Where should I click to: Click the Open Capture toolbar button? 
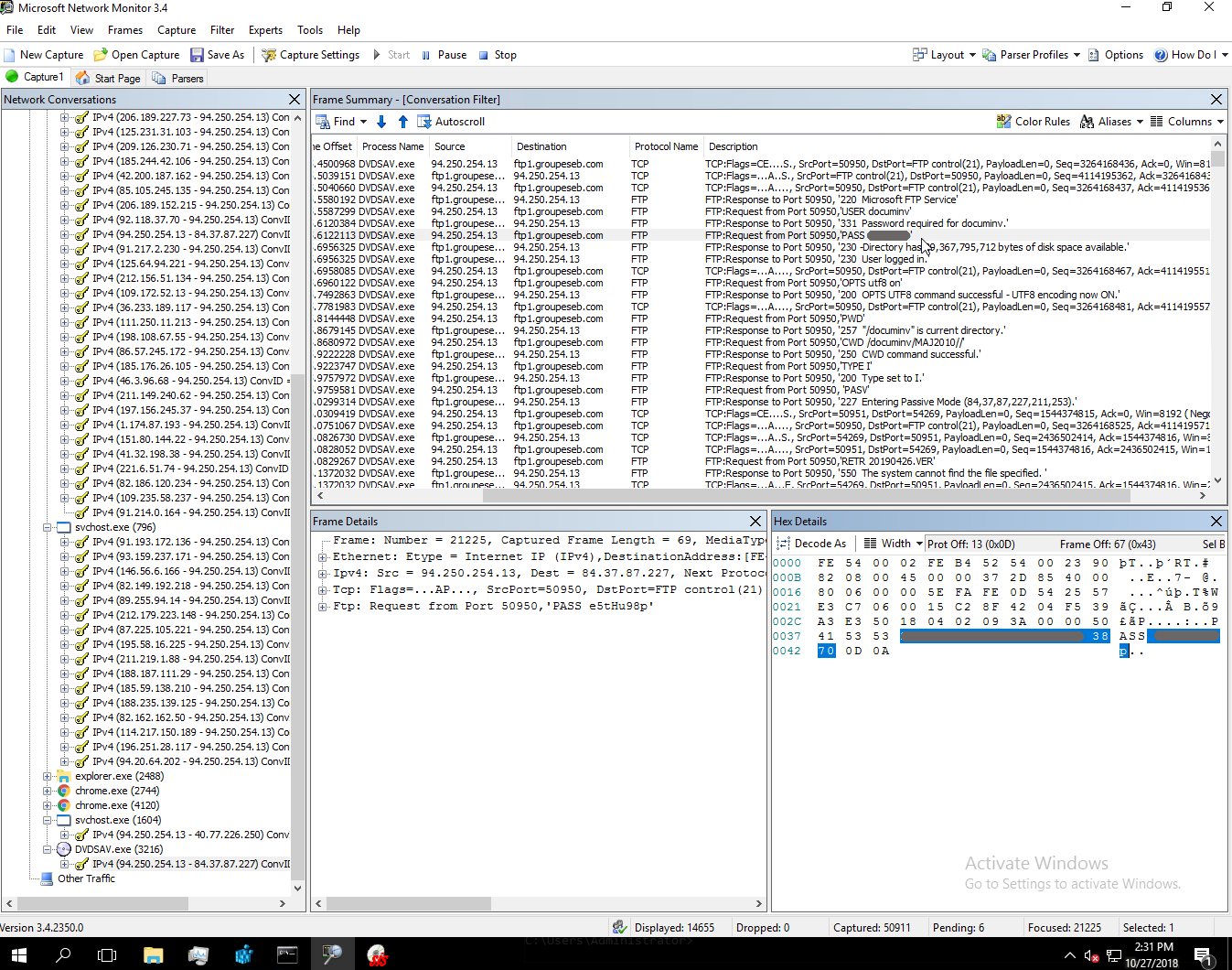coord(136,55)
